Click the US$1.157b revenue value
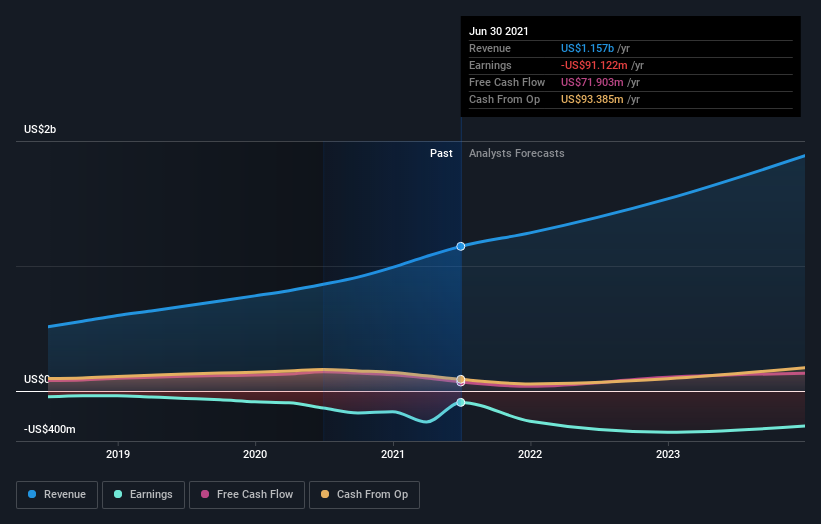This screenshot has width=821, height=524. point(587,48)
